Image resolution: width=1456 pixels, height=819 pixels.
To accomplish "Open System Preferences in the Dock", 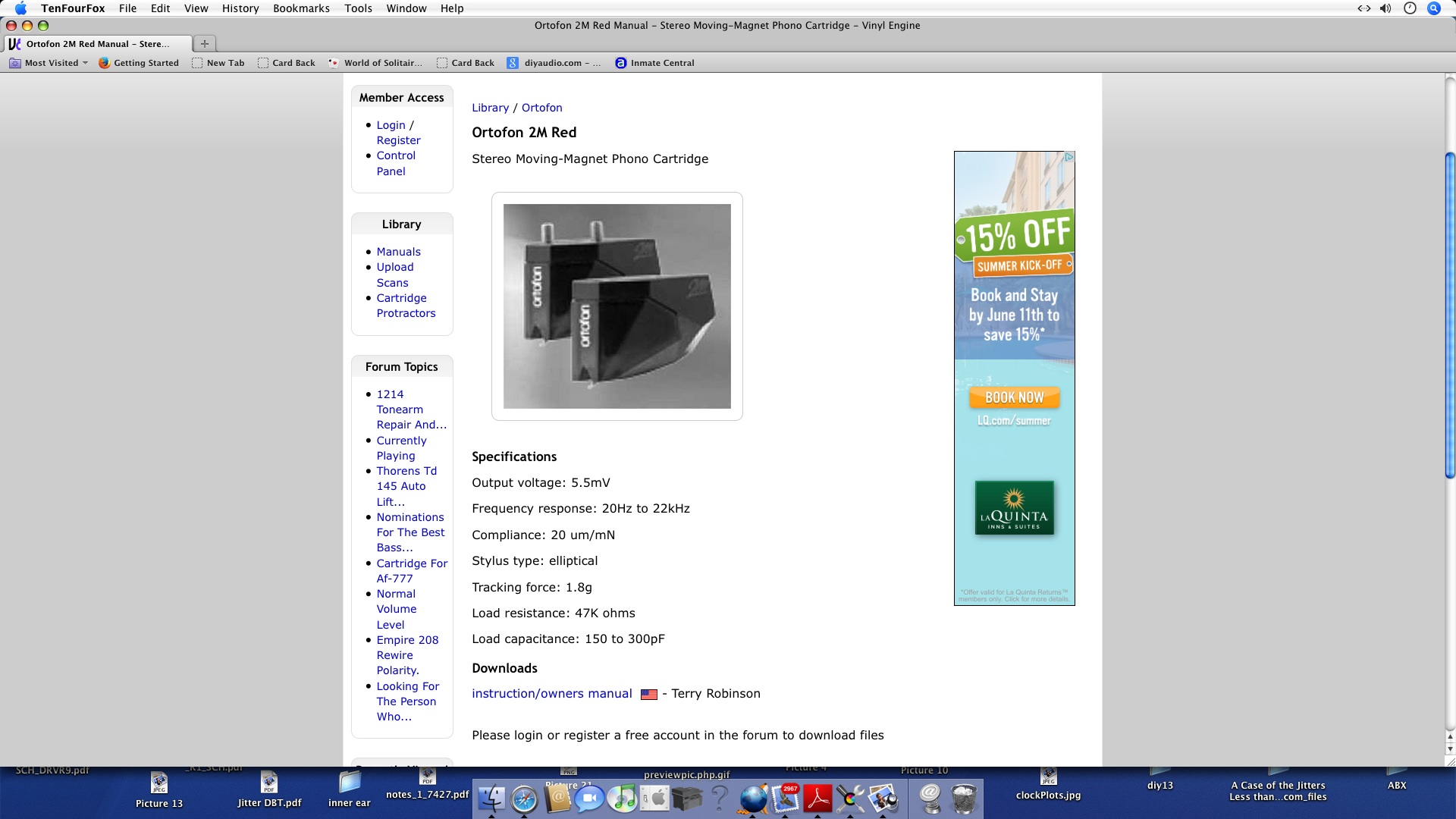I will coord(655,798).
